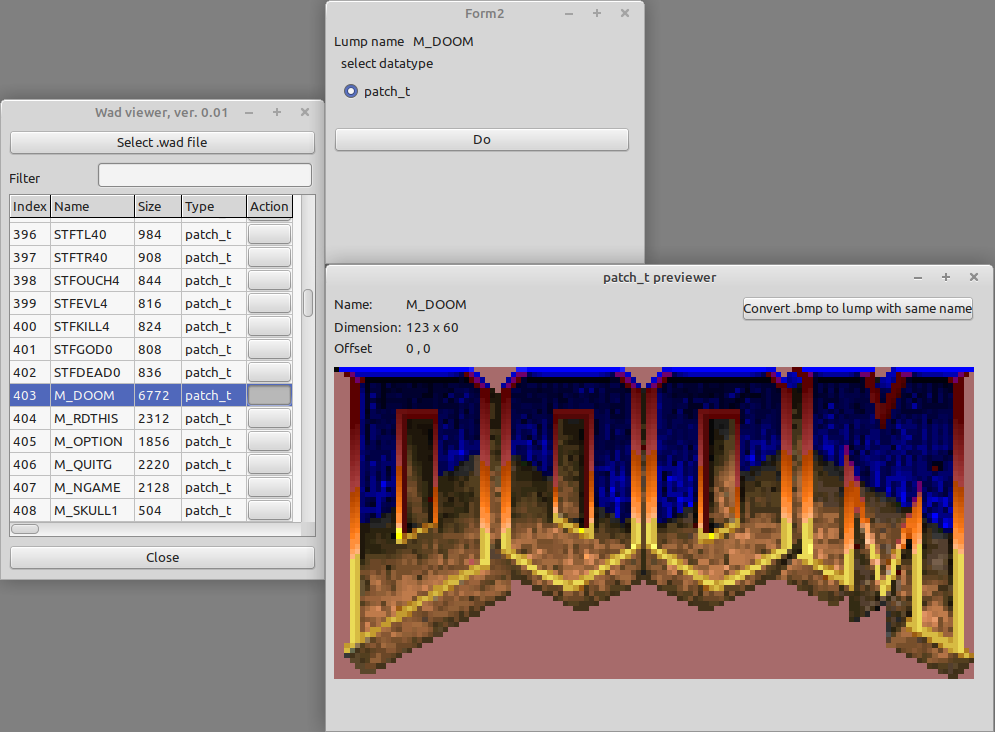This screenshot has width=995, height=732.
Task: Close the patch_t previewer window
Action: (x=974, y=277)
